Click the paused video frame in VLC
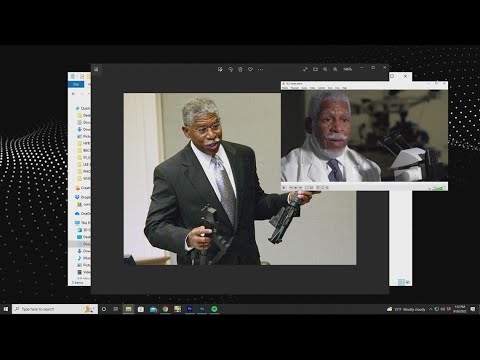The width and height of the screenshot is (480, 360). [364, 136]
